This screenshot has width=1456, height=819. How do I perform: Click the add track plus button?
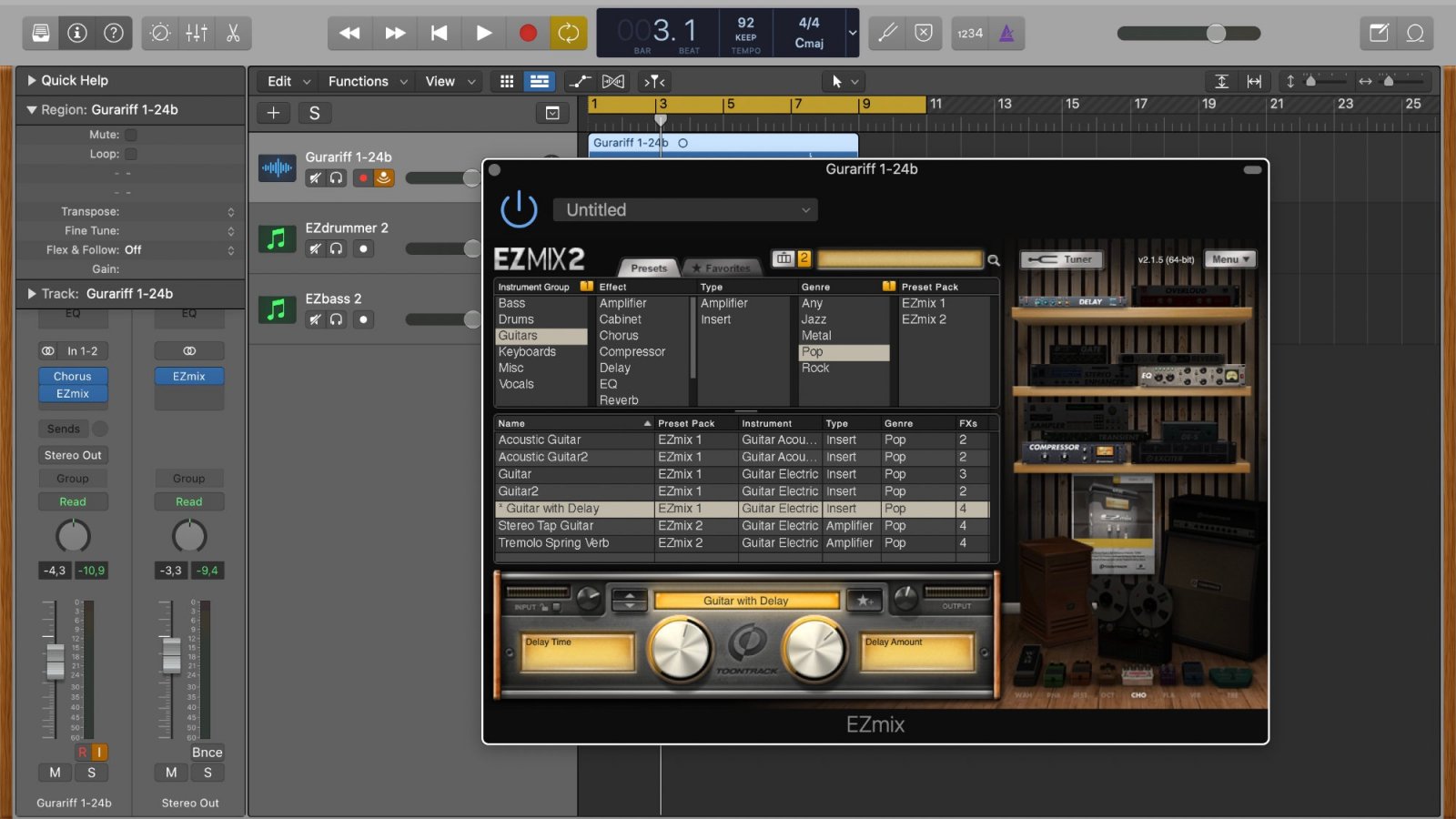(x=273, y=113)
